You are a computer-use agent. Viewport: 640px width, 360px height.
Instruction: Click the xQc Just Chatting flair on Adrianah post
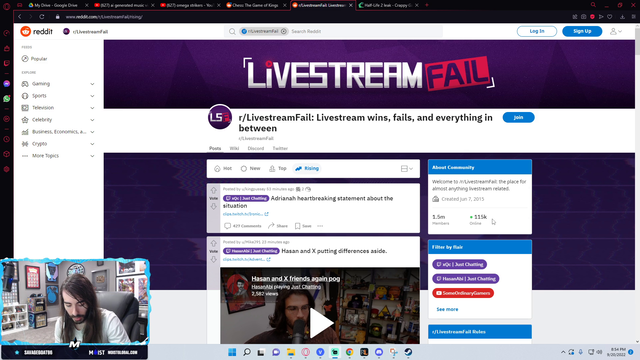click(x=246, y=198)
